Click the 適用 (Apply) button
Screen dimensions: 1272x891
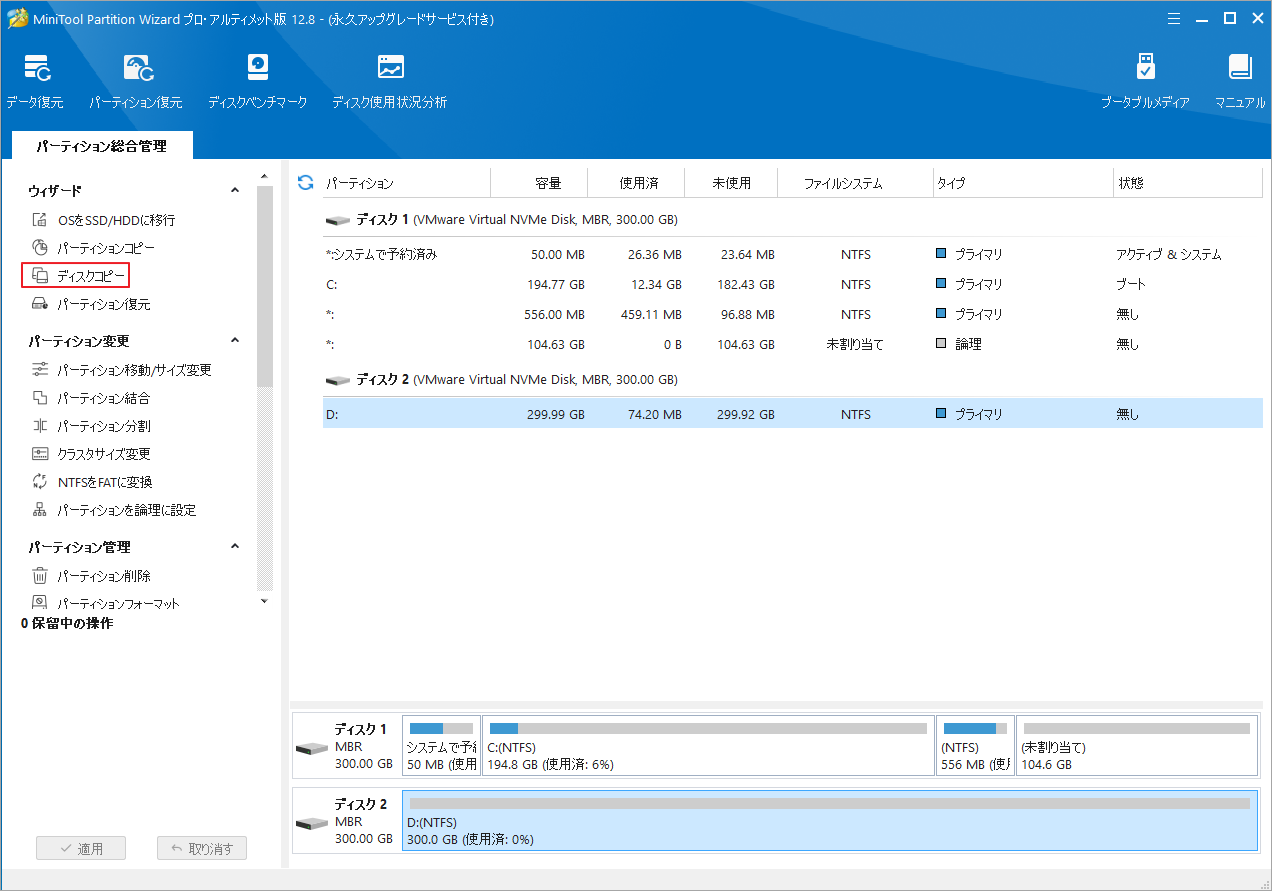[80, 847]
